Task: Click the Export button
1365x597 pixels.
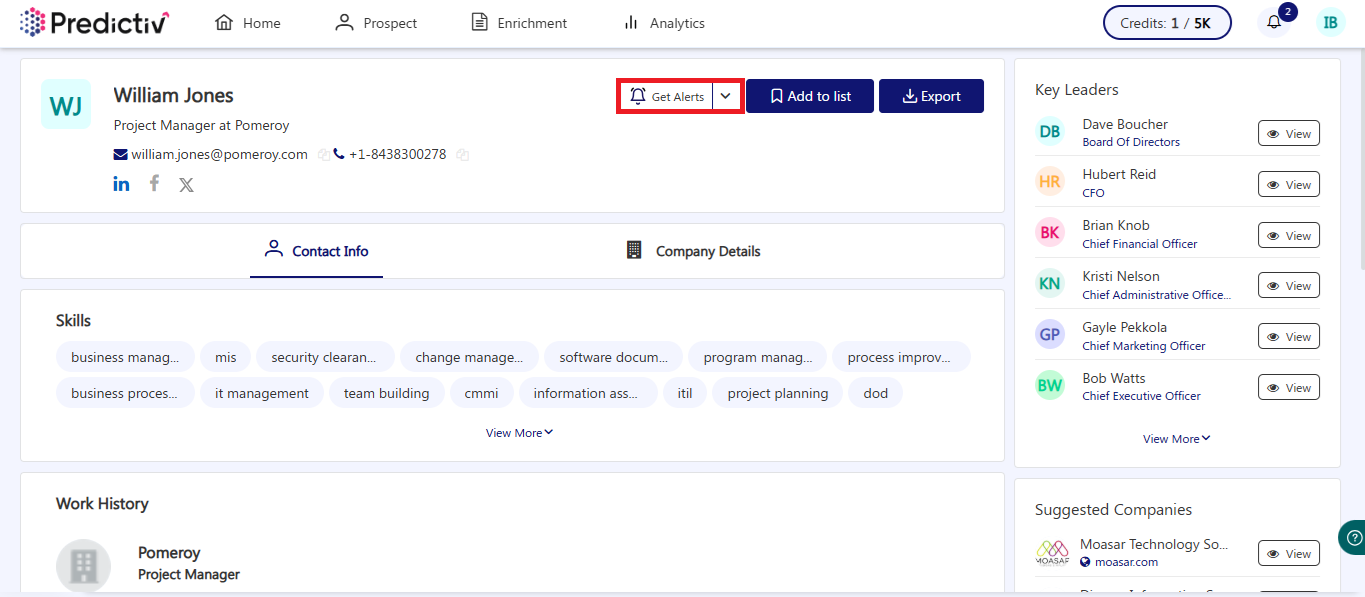Action: [931, 96]
